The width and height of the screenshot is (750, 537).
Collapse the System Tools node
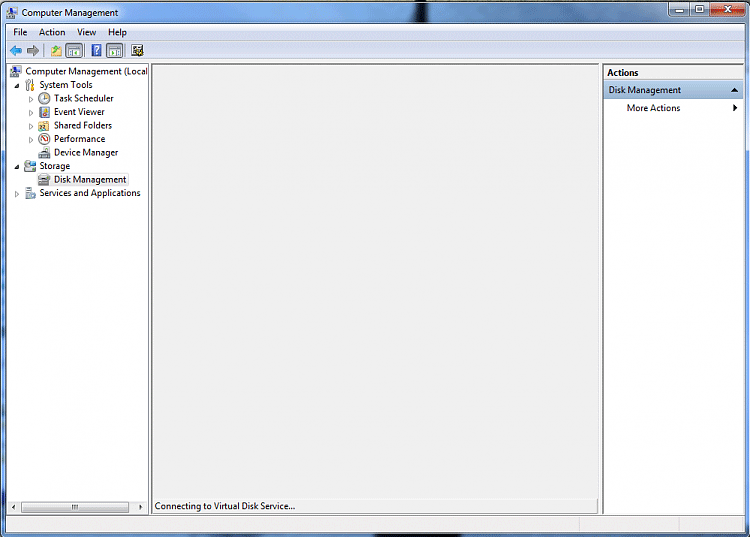pos(17,86)
